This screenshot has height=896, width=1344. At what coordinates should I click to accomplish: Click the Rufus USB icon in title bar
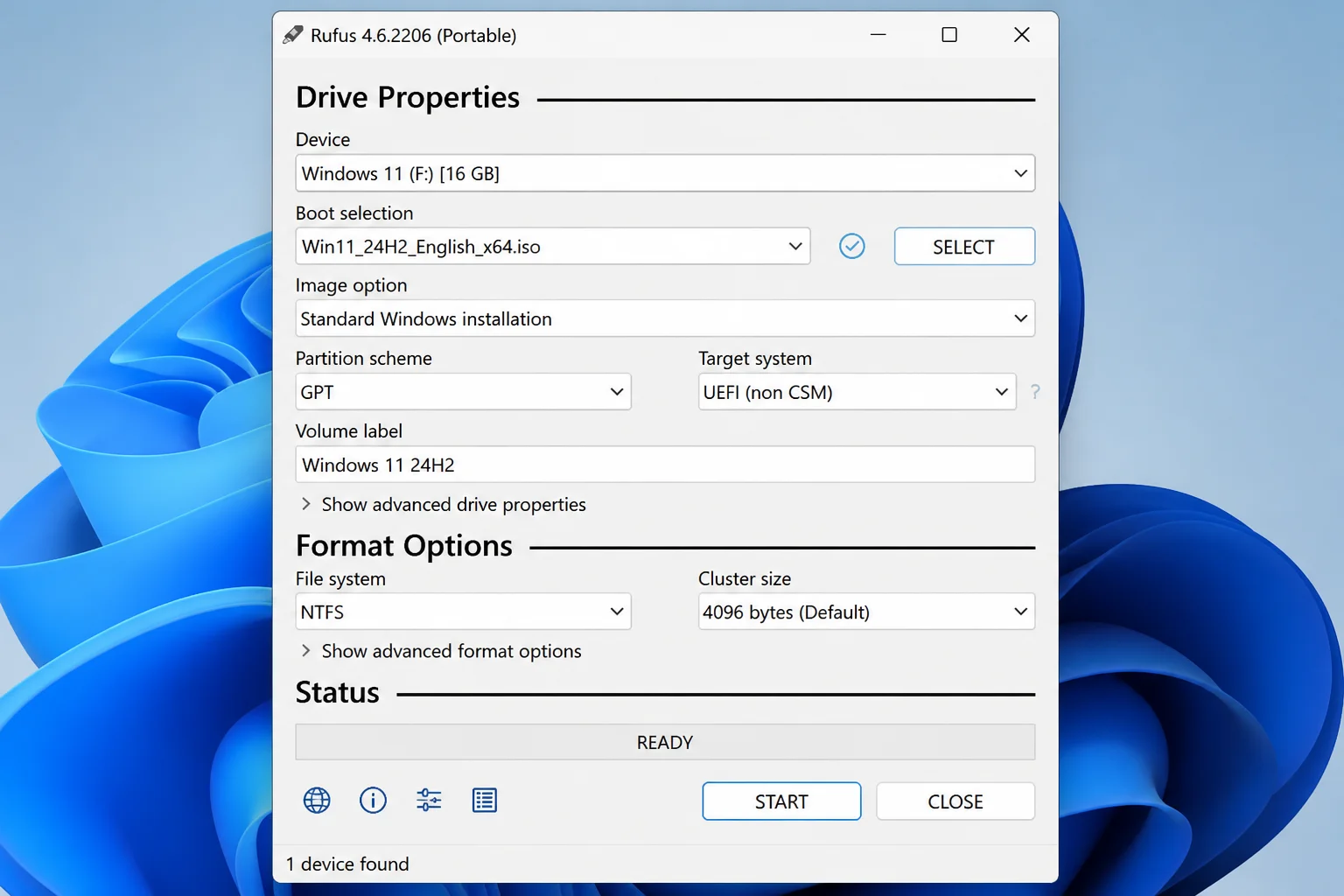[293, 35]
